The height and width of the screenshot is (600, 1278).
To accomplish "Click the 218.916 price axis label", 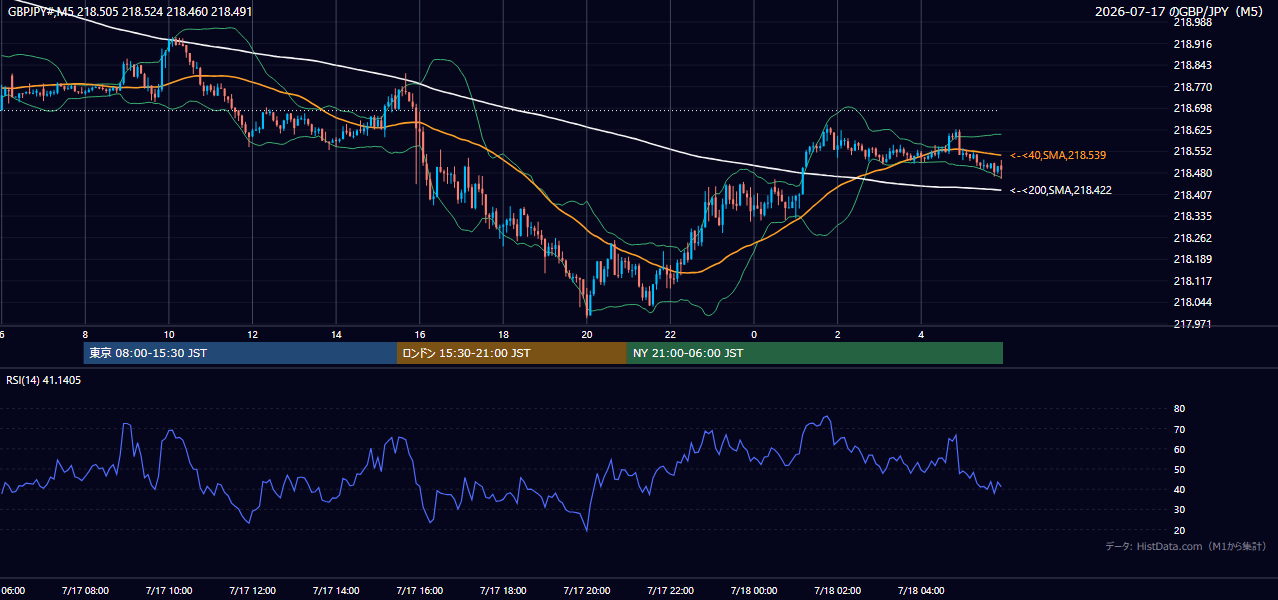I will 1192,44.
